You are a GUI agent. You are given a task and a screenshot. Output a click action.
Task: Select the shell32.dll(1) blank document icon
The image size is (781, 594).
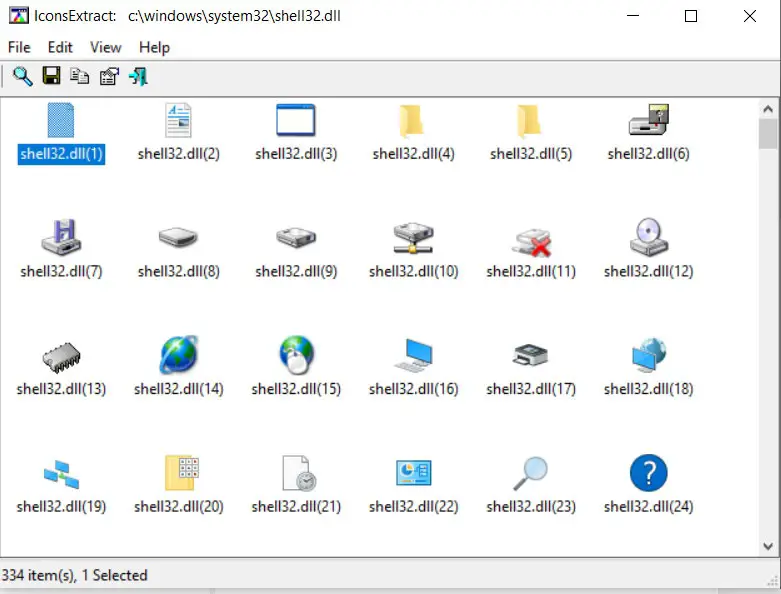[x=61, y=120]
